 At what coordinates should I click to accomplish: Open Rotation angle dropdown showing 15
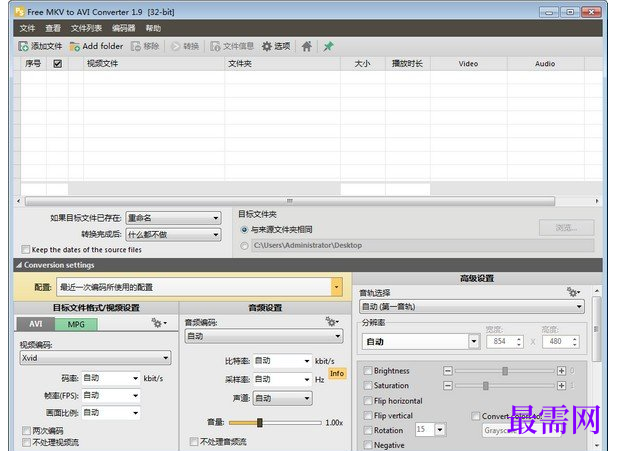pos(431,429)
